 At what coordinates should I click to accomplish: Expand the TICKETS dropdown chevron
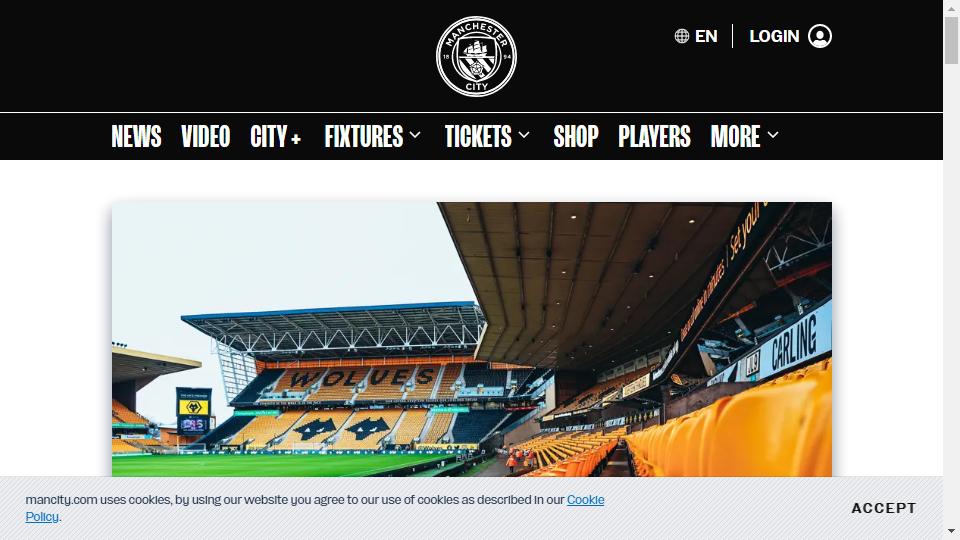[524, 135]
